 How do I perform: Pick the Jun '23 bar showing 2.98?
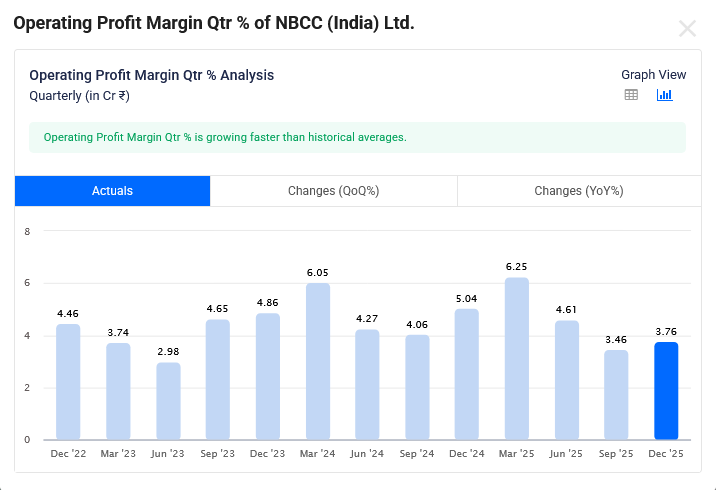coord(168,401)
